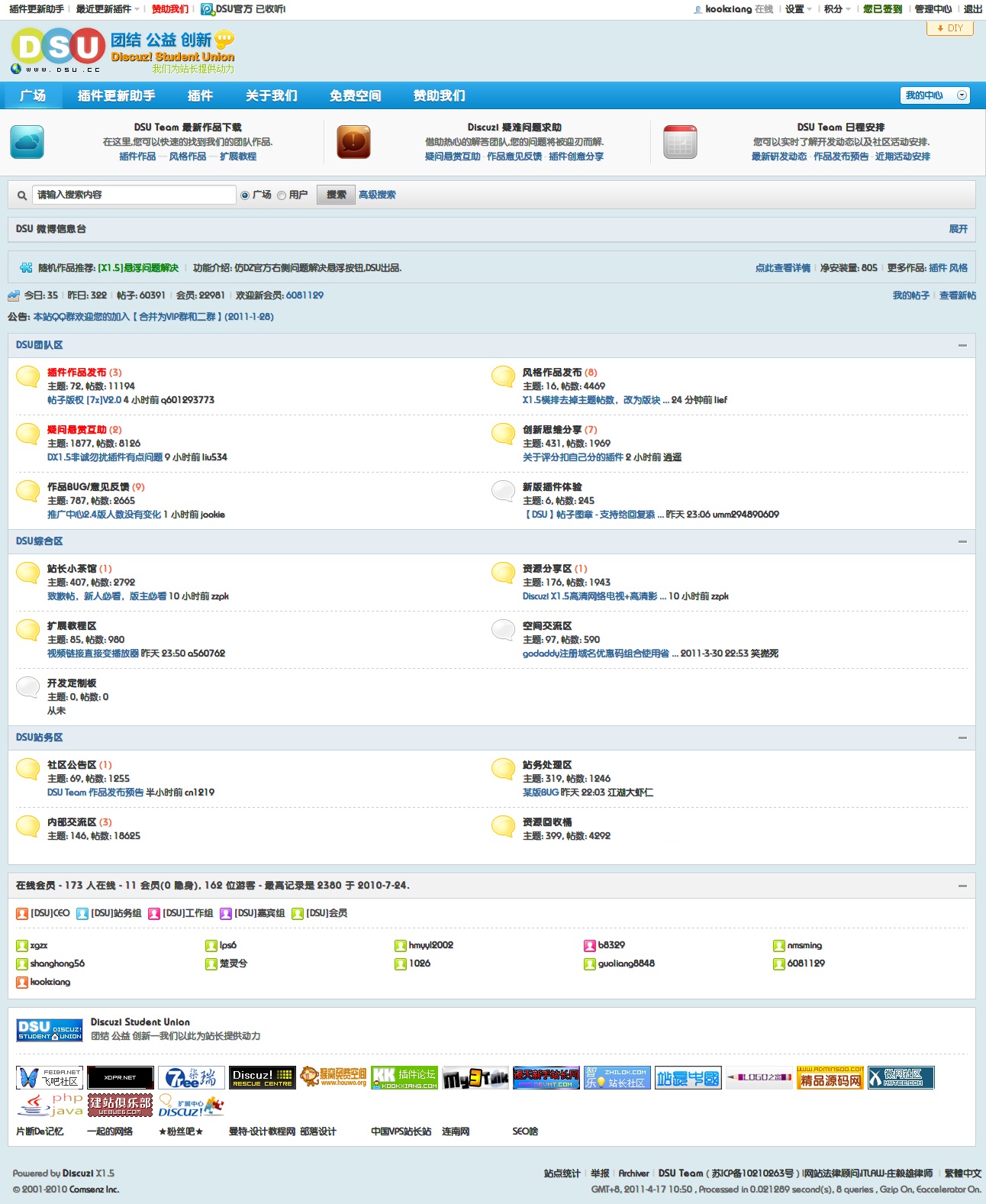Open the 我的中心 dropdown
This screenshot has height=1204, width=986.
(935, 95)
